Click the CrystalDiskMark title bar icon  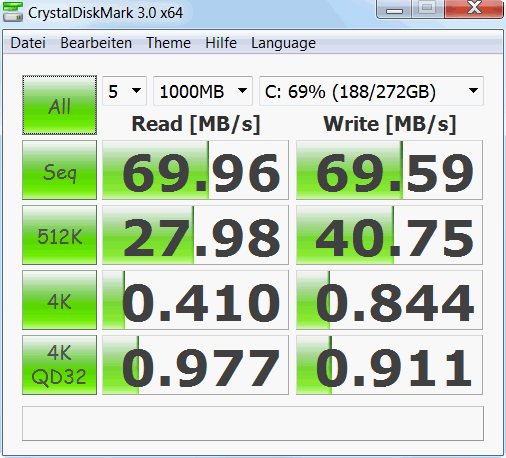(13, 12)
